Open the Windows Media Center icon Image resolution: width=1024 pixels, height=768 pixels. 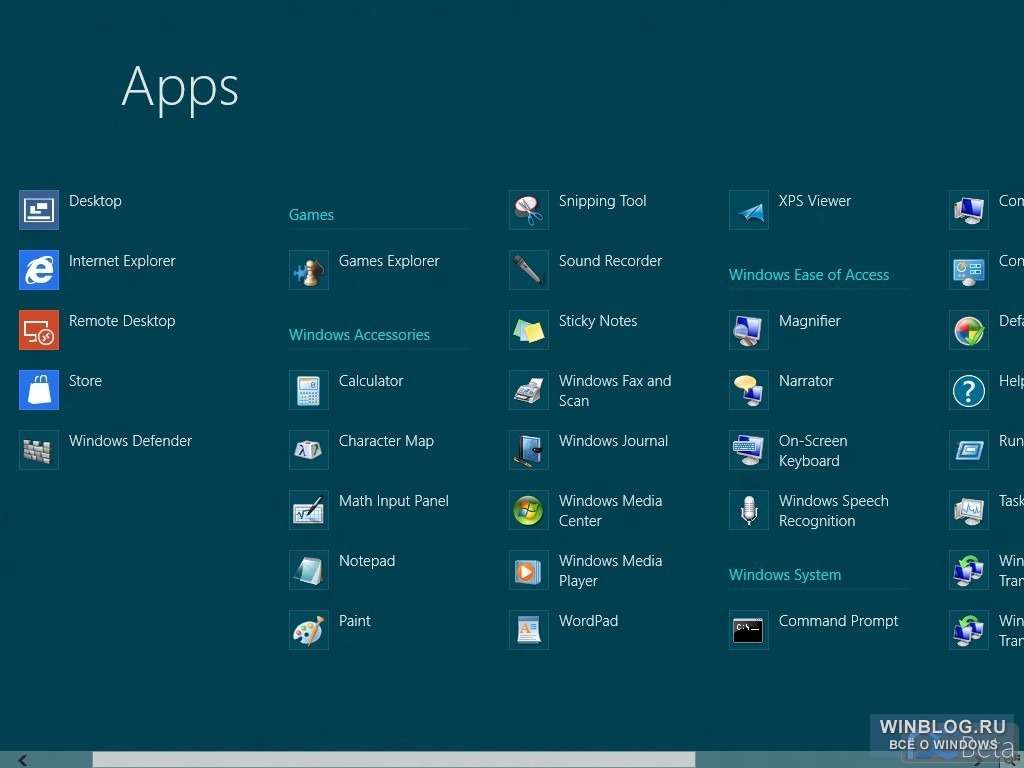(x=529, y=510)
